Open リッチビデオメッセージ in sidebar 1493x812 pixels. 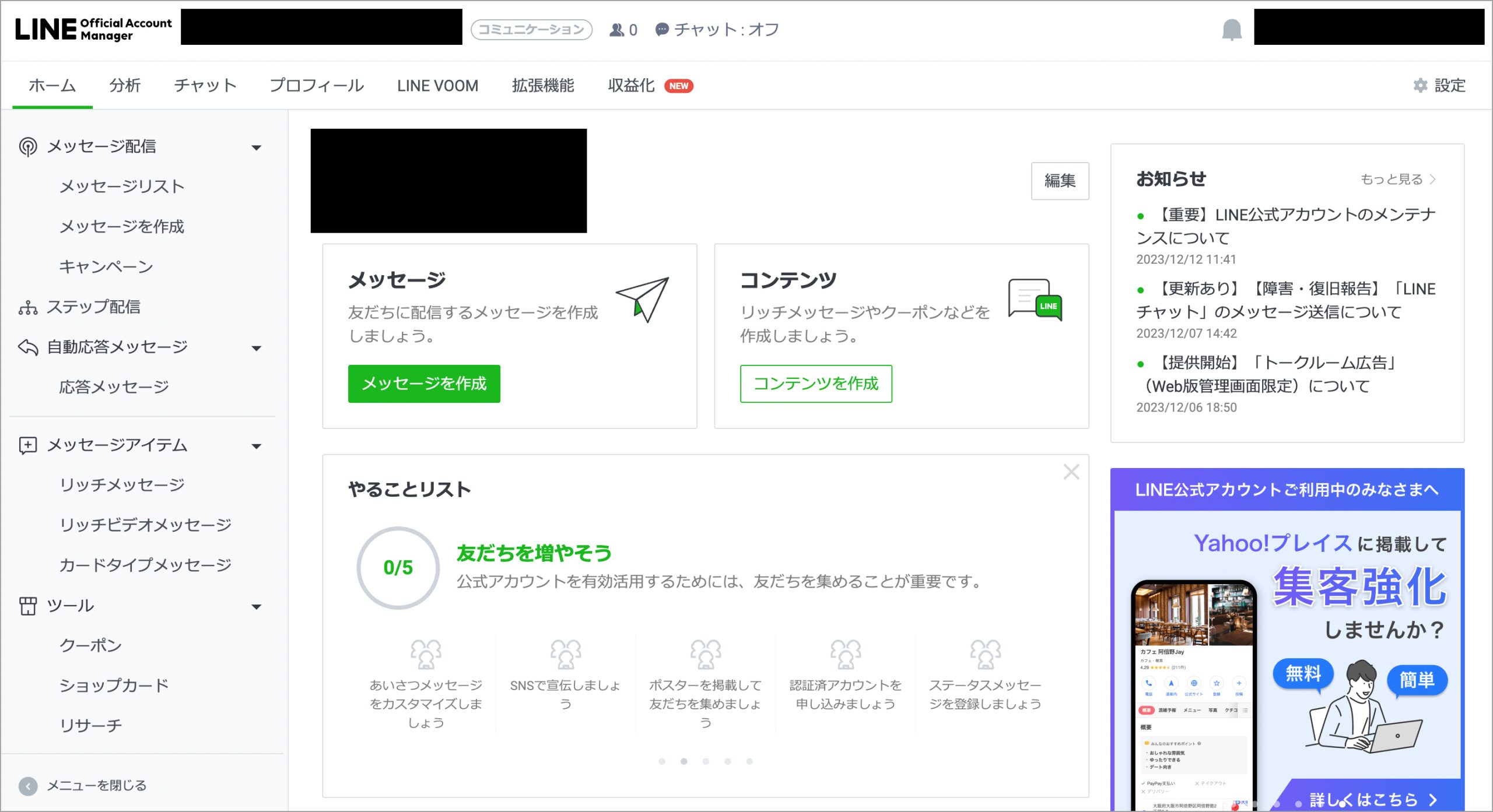click(145, 525)
